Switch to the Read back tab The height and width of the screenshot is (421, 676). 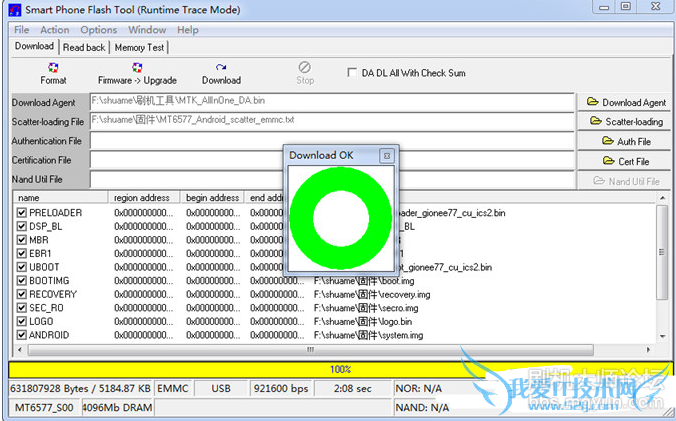point(84,47)
